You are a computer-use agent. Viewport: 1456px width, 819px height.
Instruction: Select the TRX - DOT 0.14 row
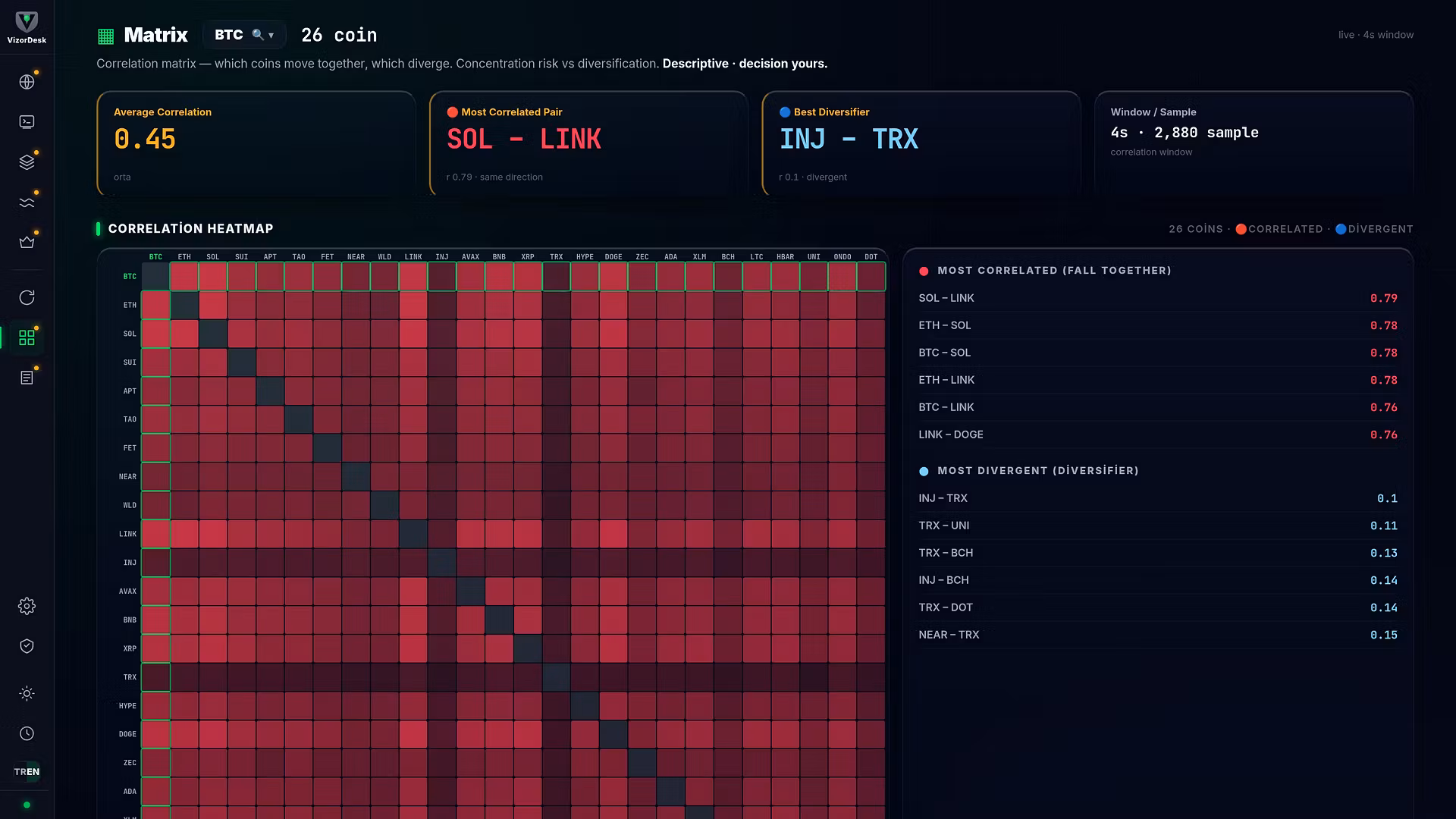[1158, 607]
